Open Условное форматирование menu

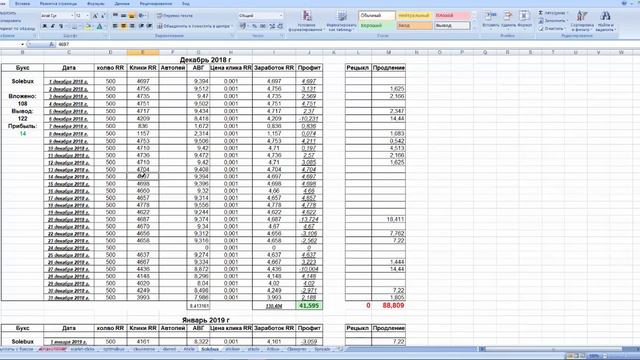[x=307, y=21]
